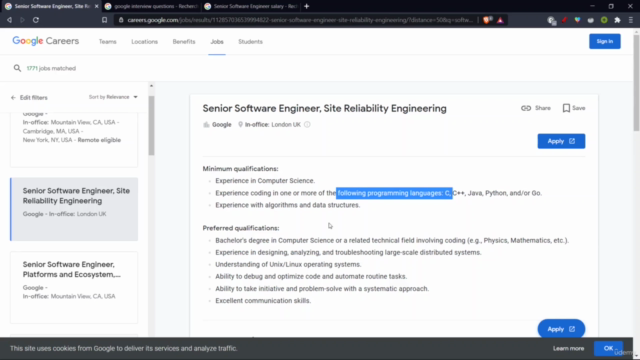Open the browser main menu icon
640x360 pixels.
pos(631,20)
